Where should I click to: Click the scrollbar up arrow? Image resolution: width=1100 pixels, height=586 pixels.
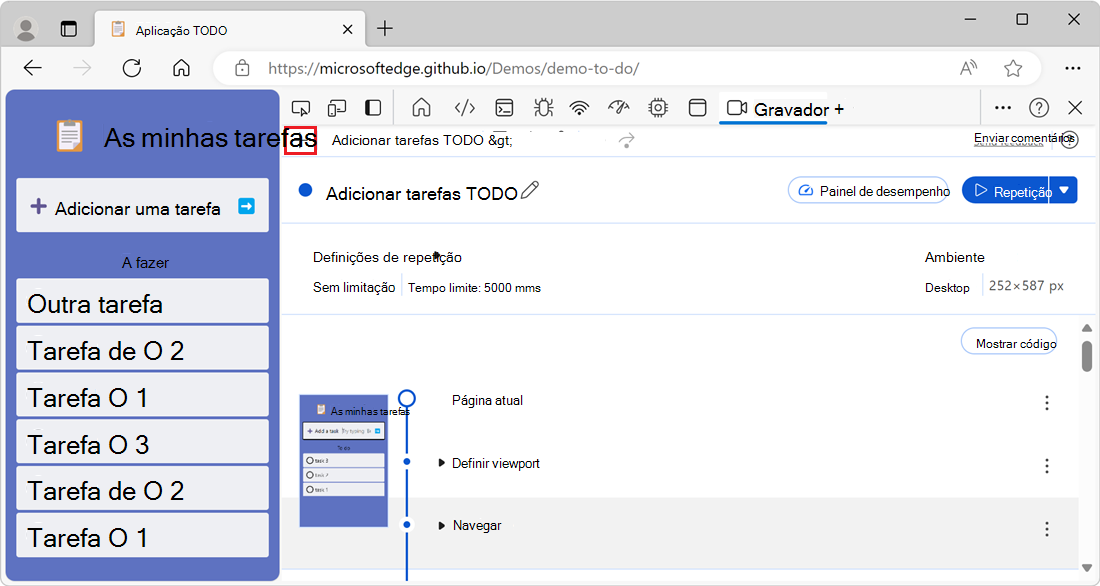pyautogui.click(x=1087, y=328)
